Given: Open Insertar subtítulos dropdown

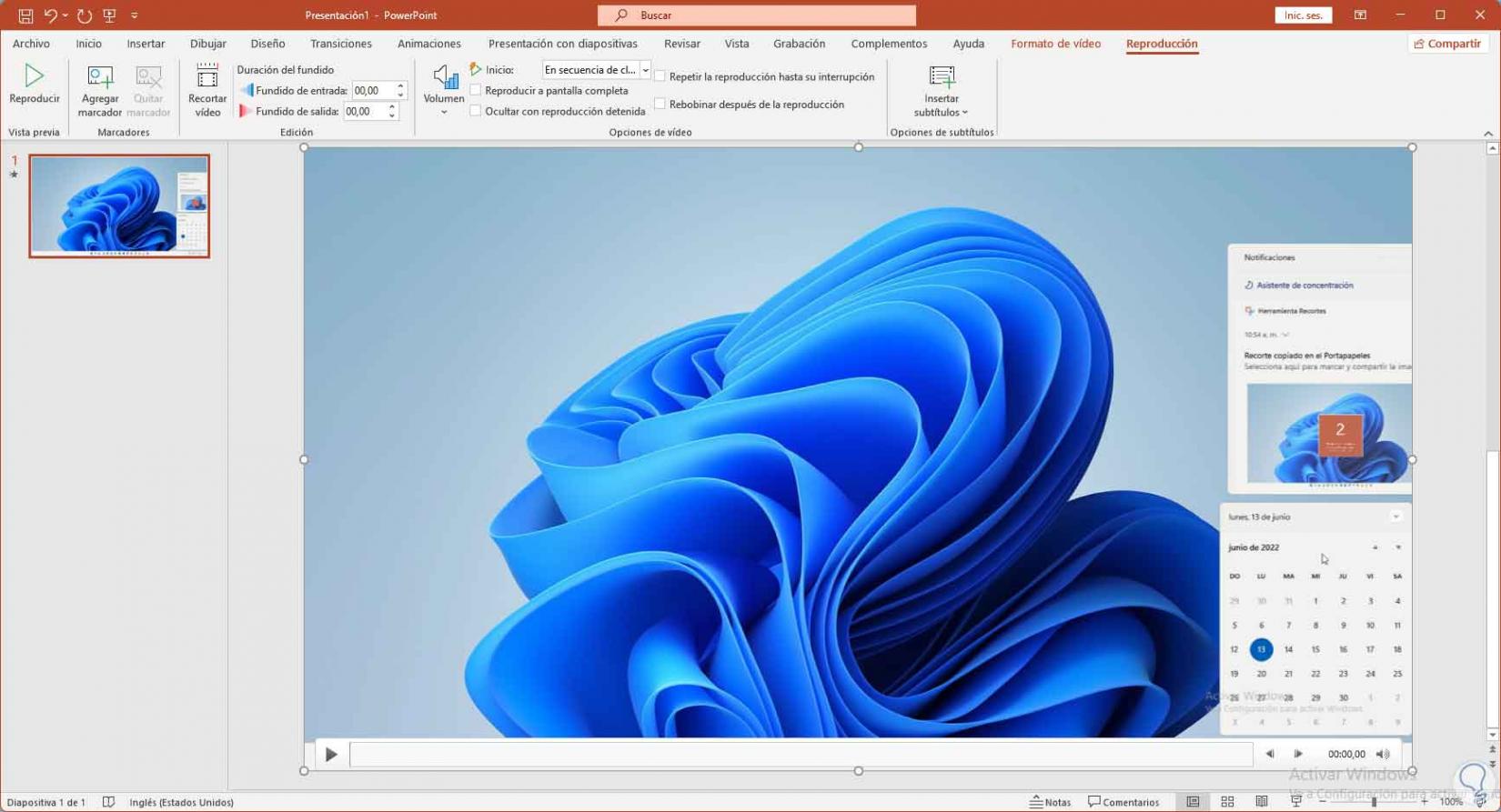Looking at the screenshot, I should click(942, 90).
